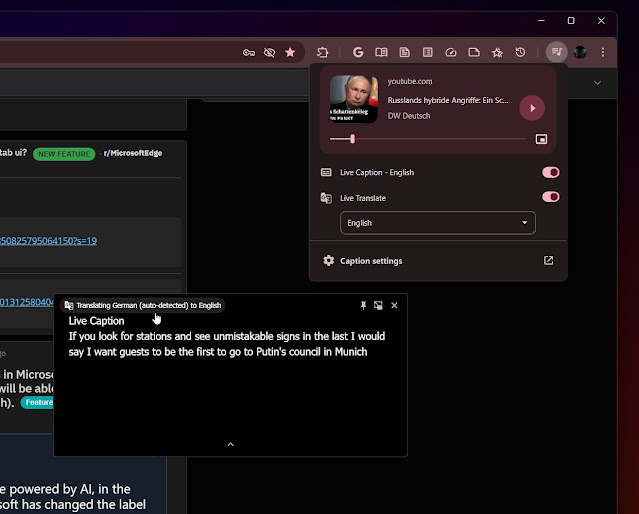Open the English language dropdown
Viewport: 639px width, 514px height.
pos(438,223)
